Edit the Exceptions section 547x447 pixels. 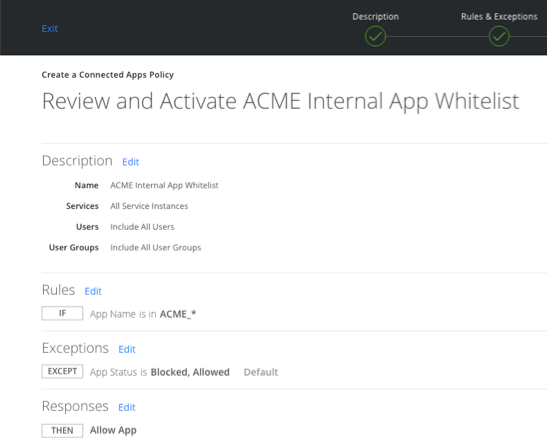(x=127, y=349)
